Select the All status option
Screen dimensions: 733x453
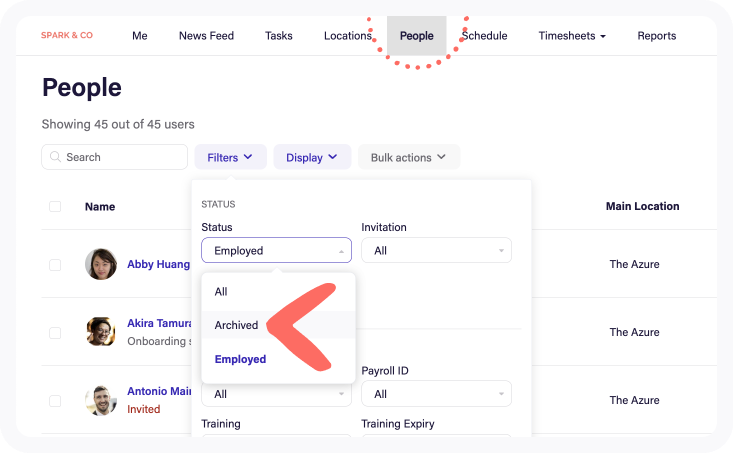pos(221,292)
